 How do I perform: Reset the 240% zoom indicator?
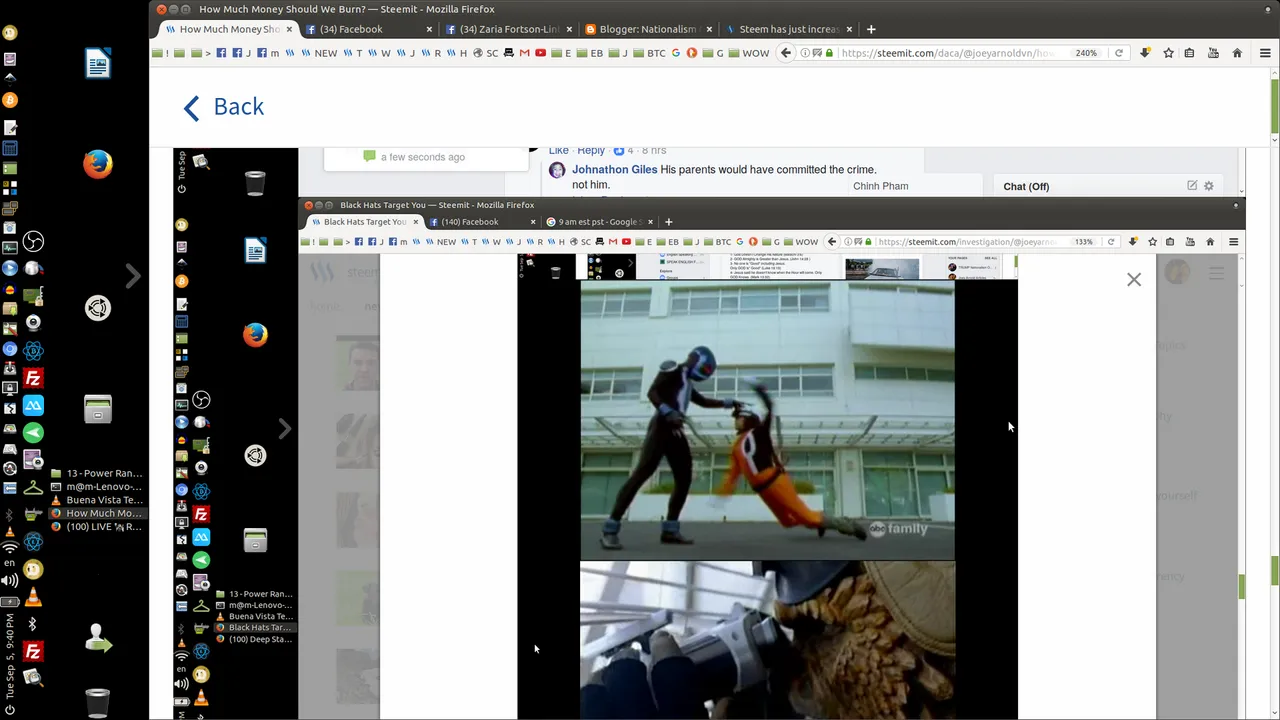[x=1086, y=53]
